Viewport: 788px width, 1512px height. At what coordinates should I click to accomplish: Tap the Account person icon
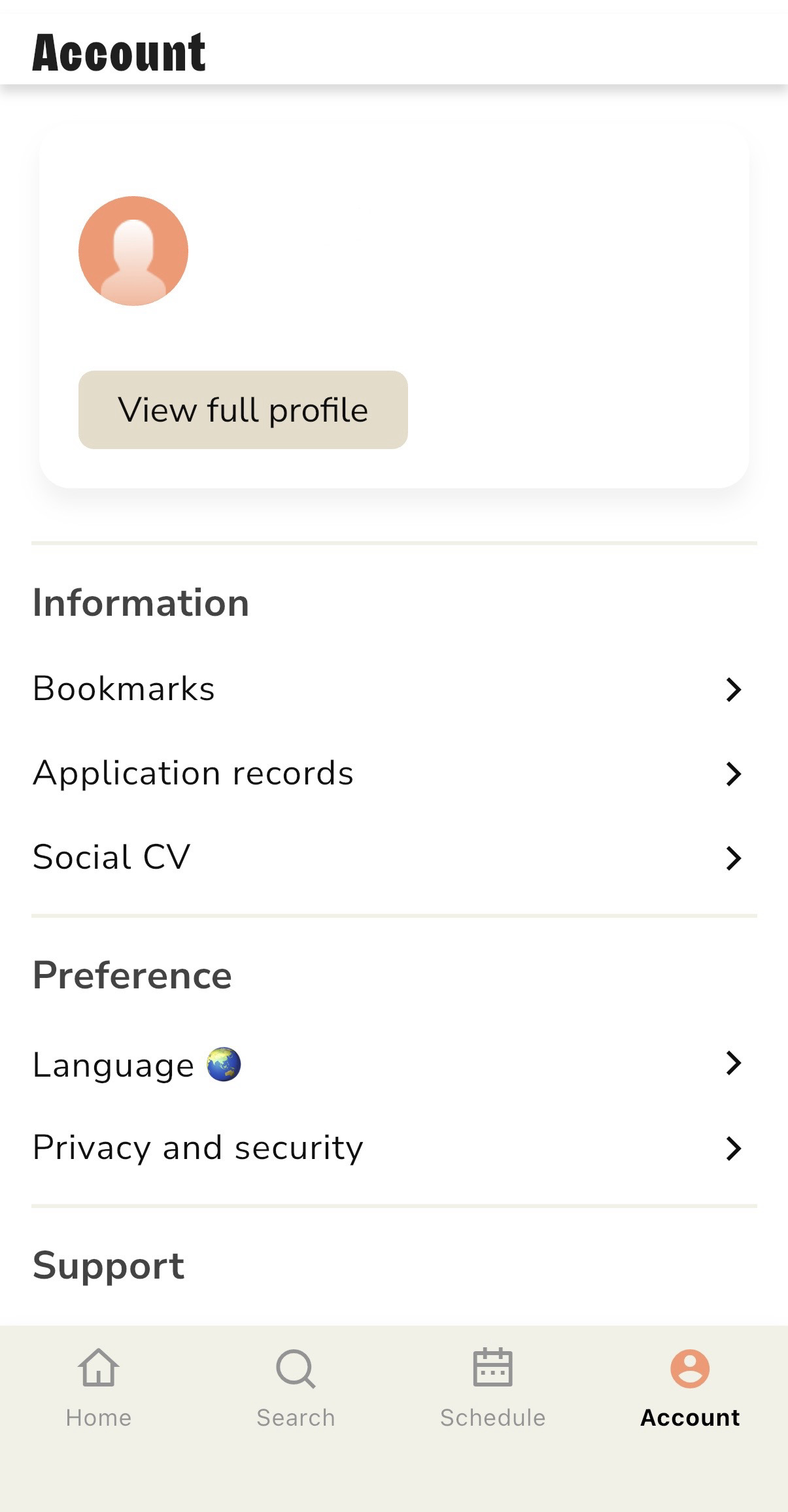pyautogui.click(x=690, y=1368)
